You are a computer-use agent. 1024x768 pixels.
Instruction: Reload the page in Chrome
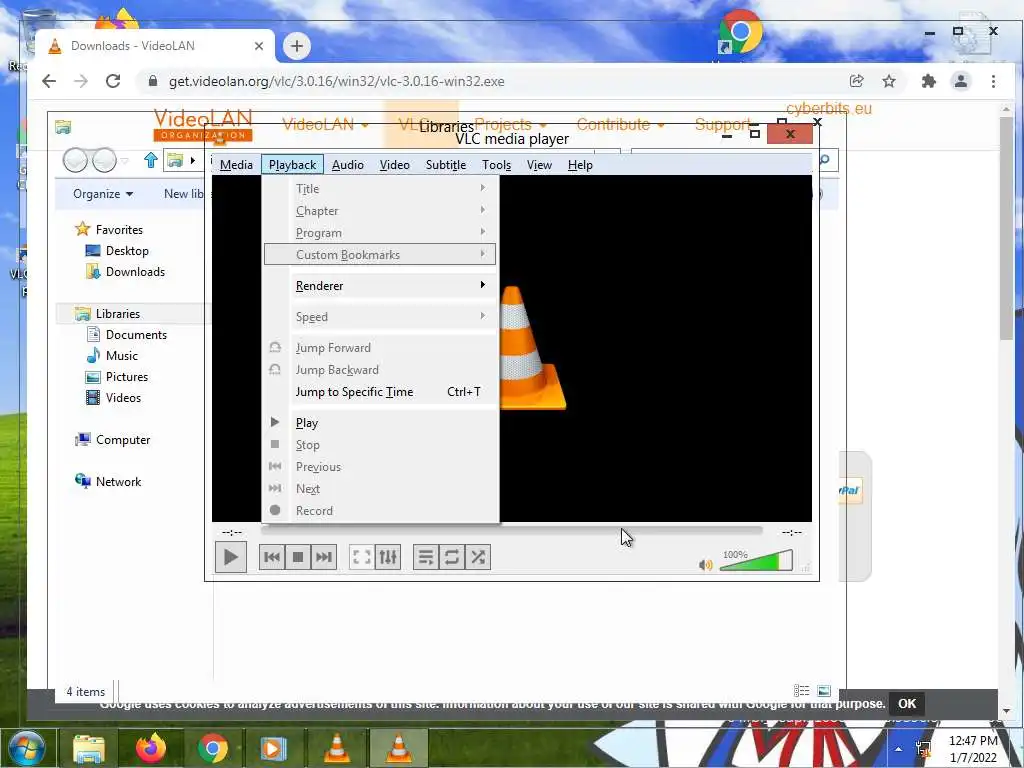tap(113, 81)
